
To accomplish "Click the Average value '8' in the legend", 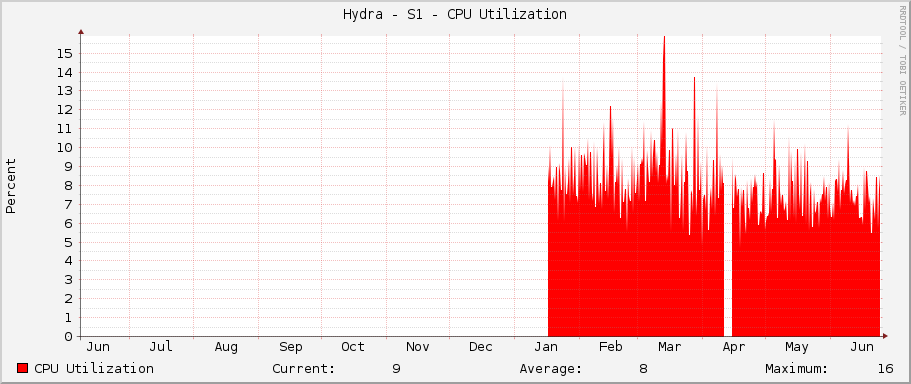I will (x=643, y=368).
